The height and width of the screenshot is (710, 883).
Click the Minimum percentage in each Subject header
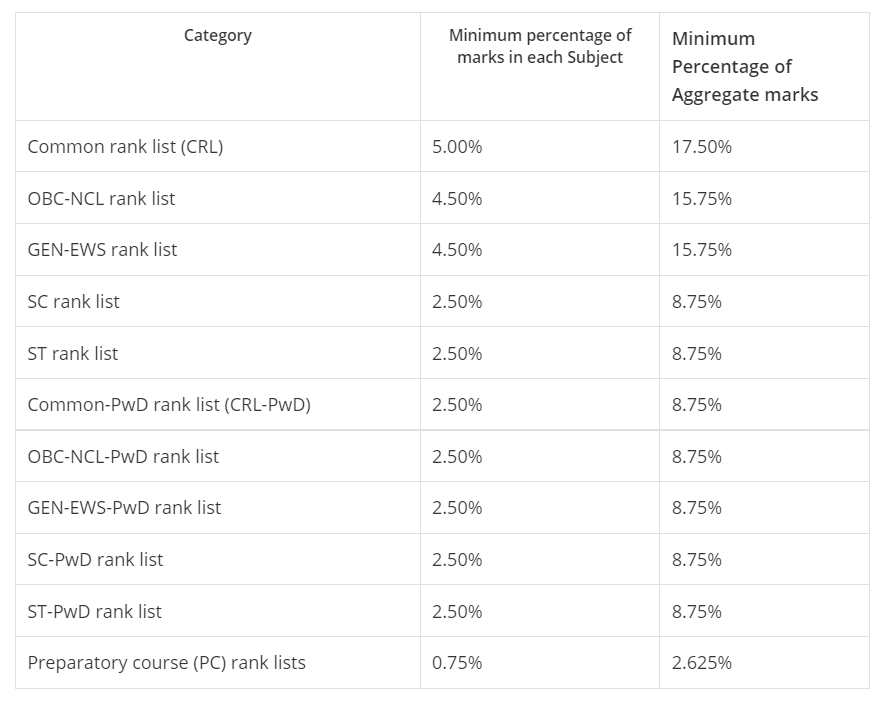point(540,46)
